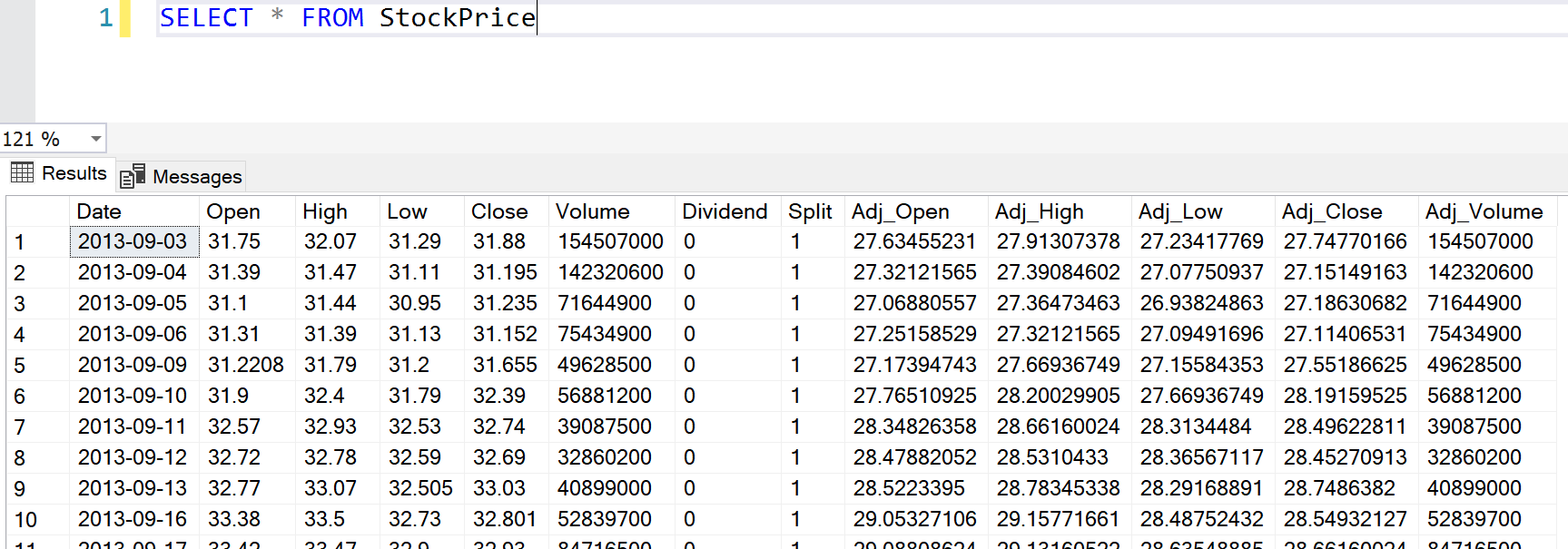1568x549 pixels.
Task: Select the Volume column header
Action: [592, 211]
